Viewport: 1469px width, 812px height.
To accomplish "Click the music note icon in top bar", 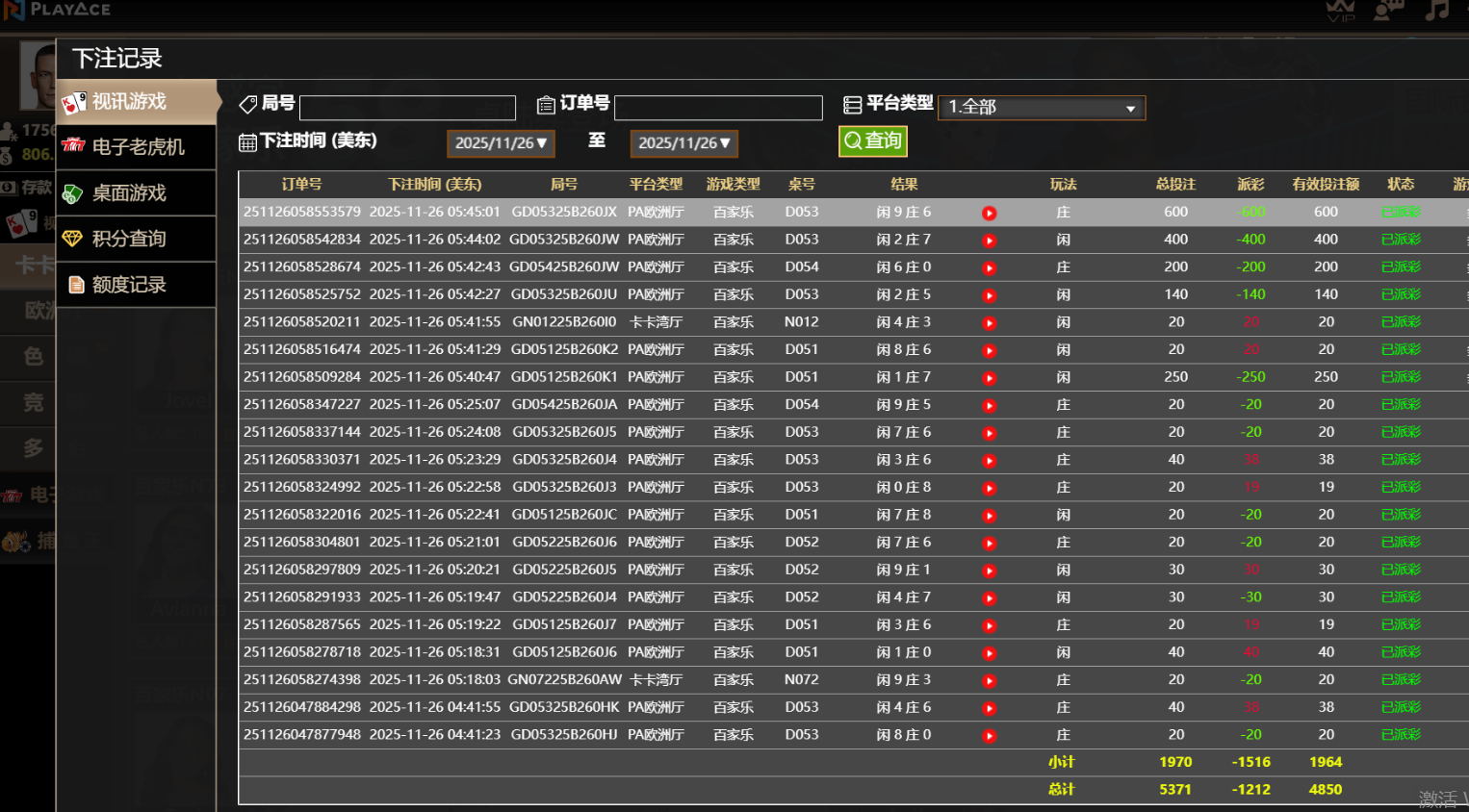I will coord(1436,12).
